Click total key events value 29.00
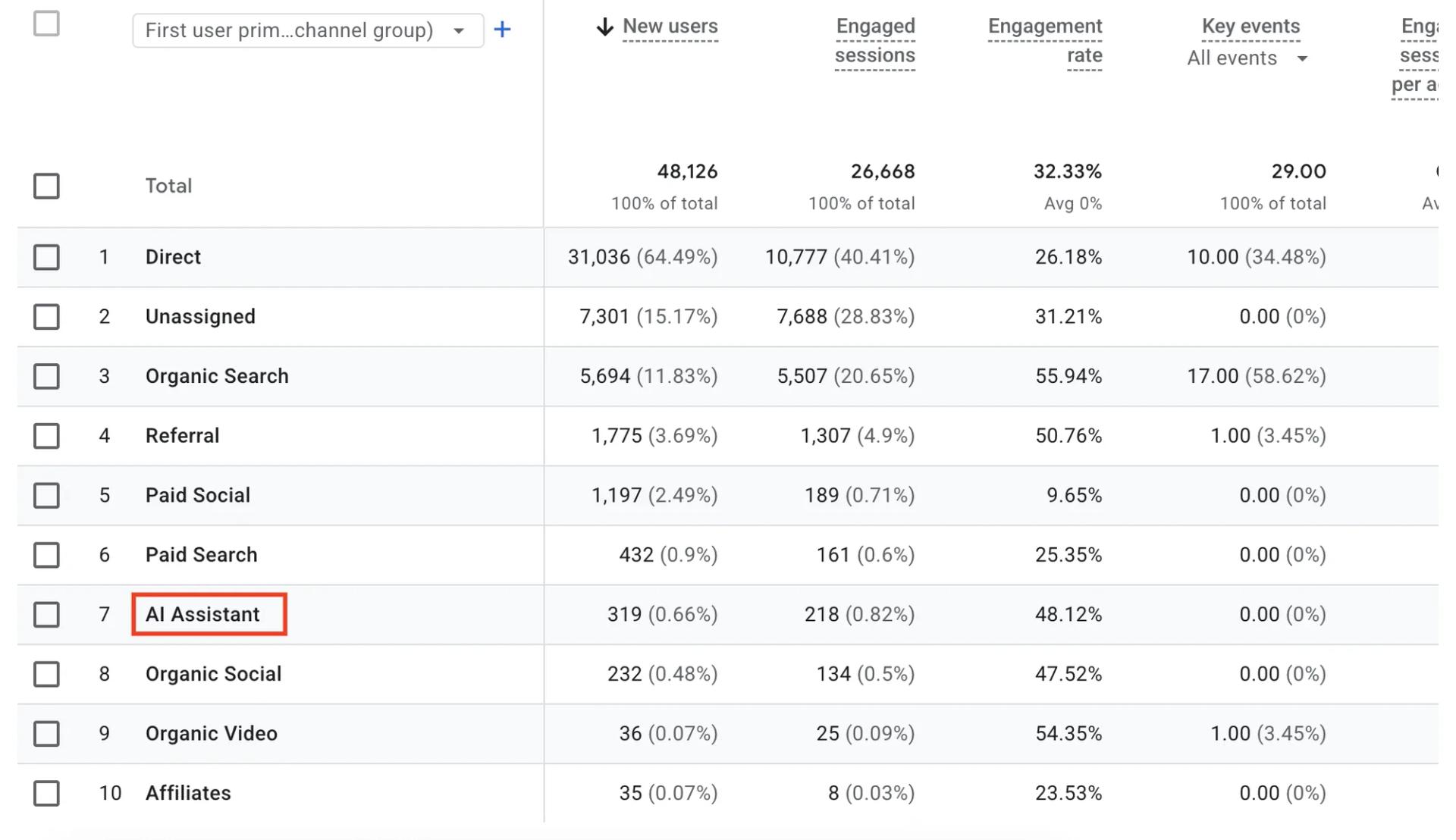The width and height of the screenshot is (1456, 840). (1298, 172)
